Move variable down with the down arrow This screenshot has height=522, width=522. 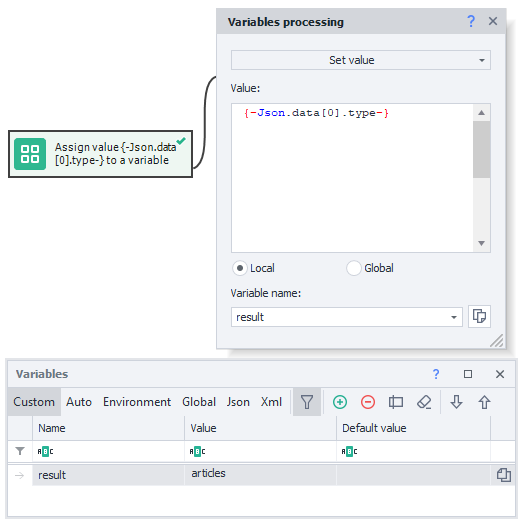456,402
